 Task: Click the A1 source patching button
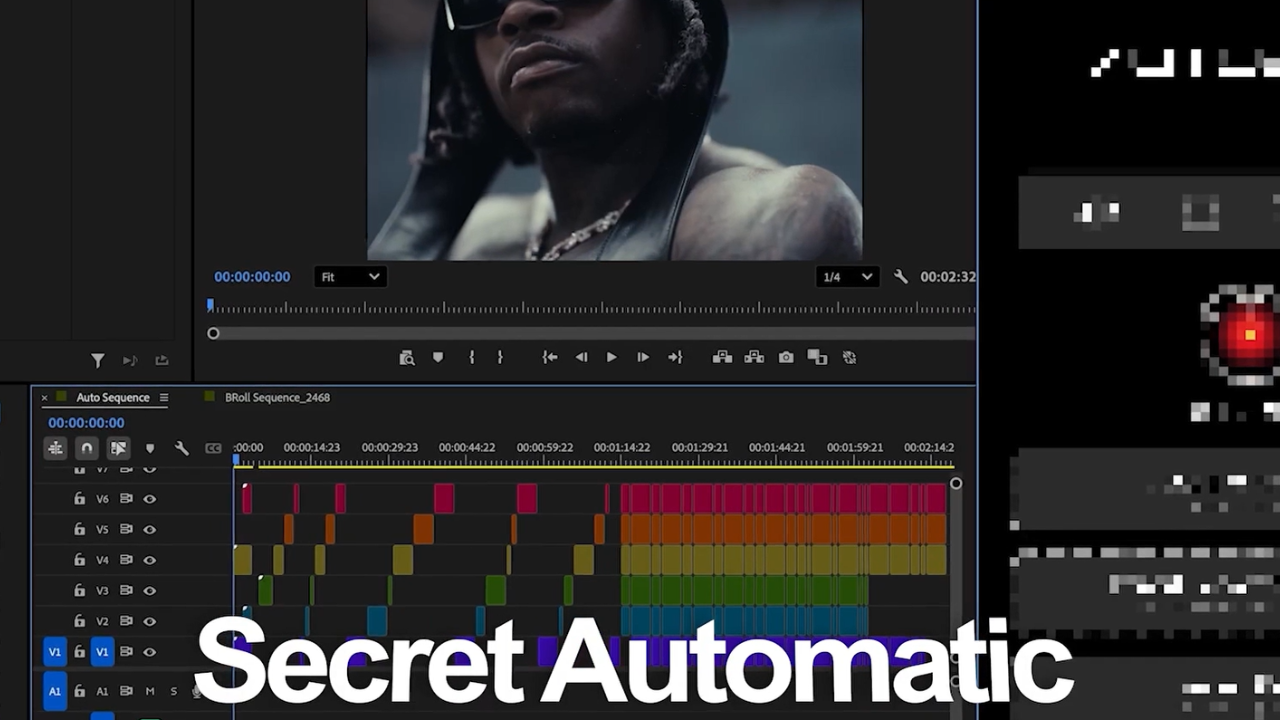click(x=55, y=691)
